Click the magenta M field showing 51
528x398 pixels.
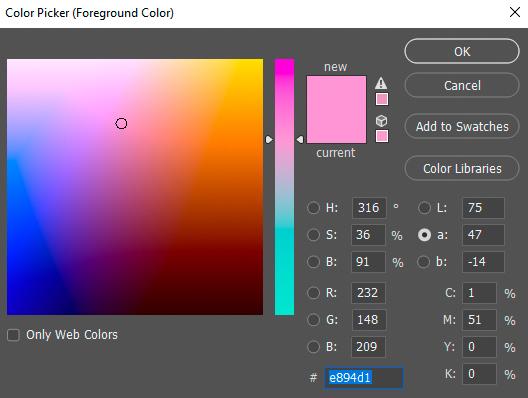[479, 320]
